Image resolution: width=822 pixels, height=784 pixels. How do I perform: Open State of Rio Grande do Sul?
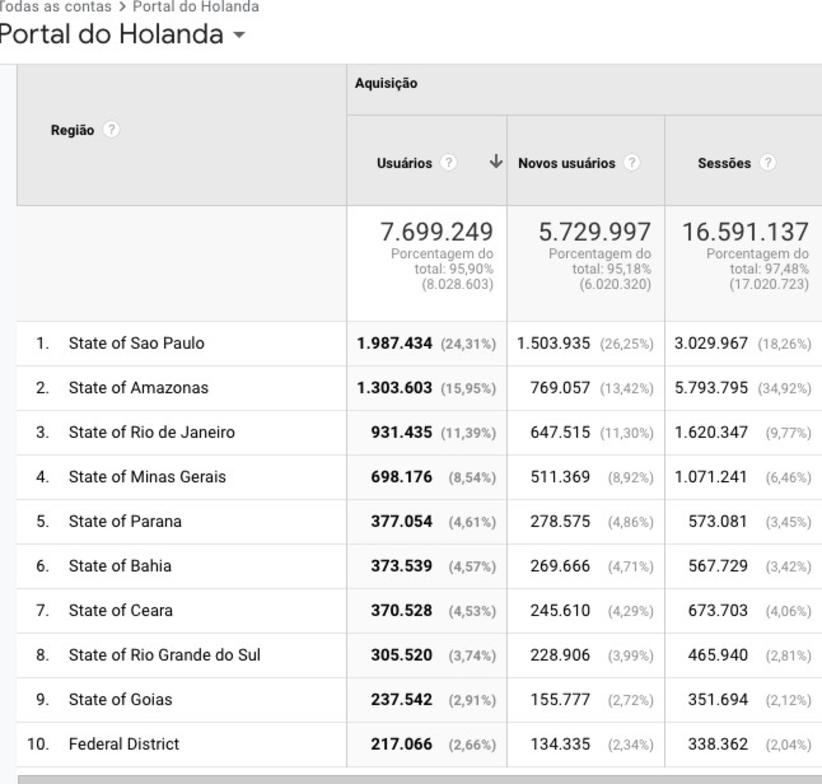(164, 655)
